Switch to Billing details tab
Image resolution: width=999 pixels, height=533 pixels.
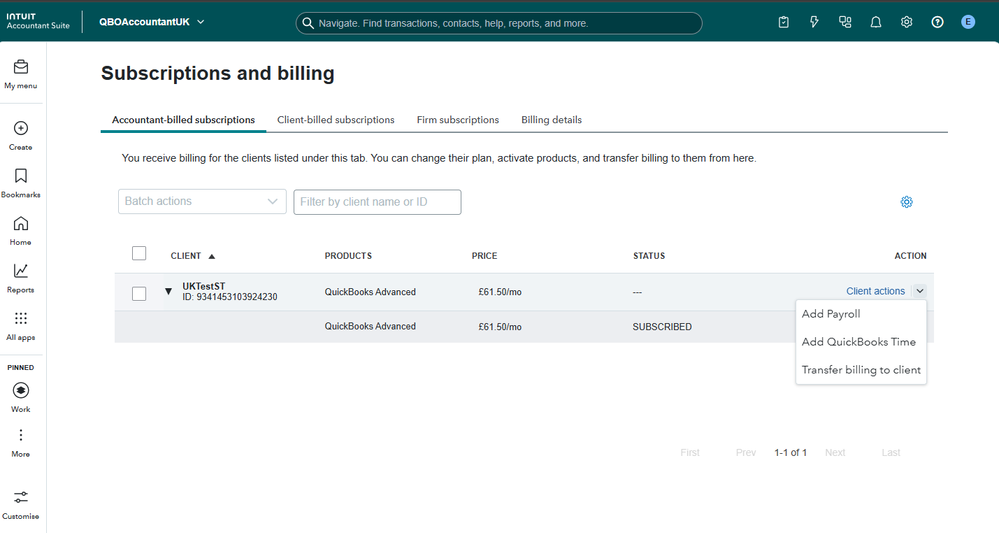pyautogui.click(x=551, y=120)
